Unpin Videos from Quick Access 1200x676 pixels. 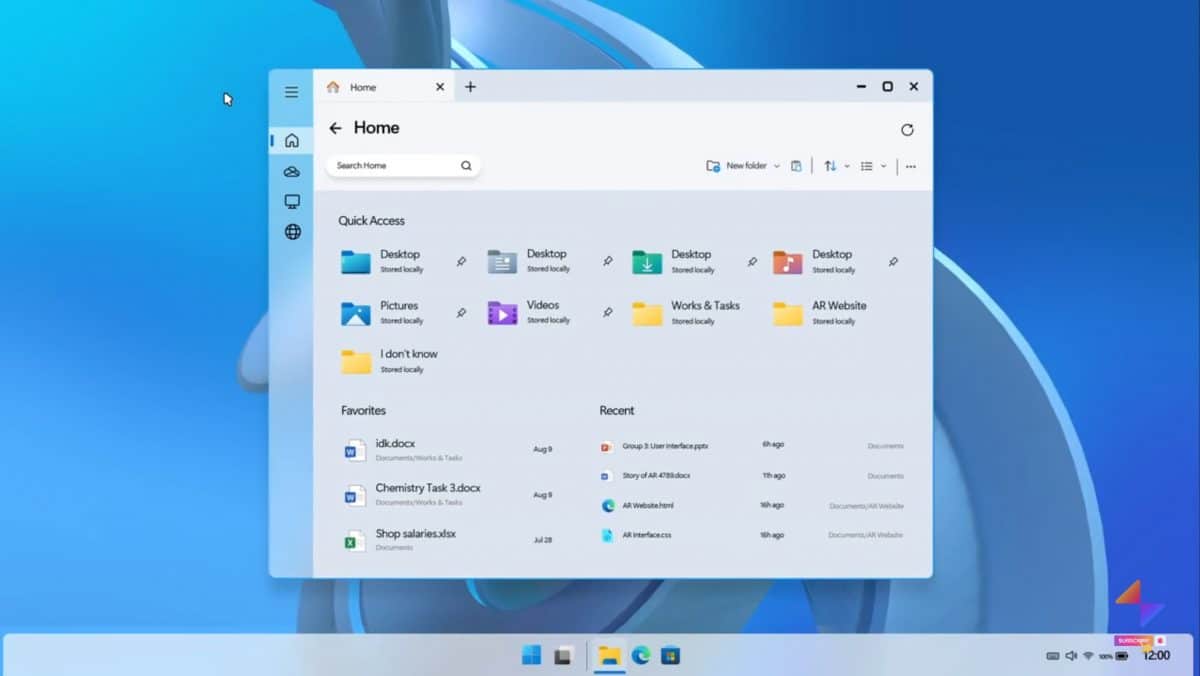click(607, 313)
